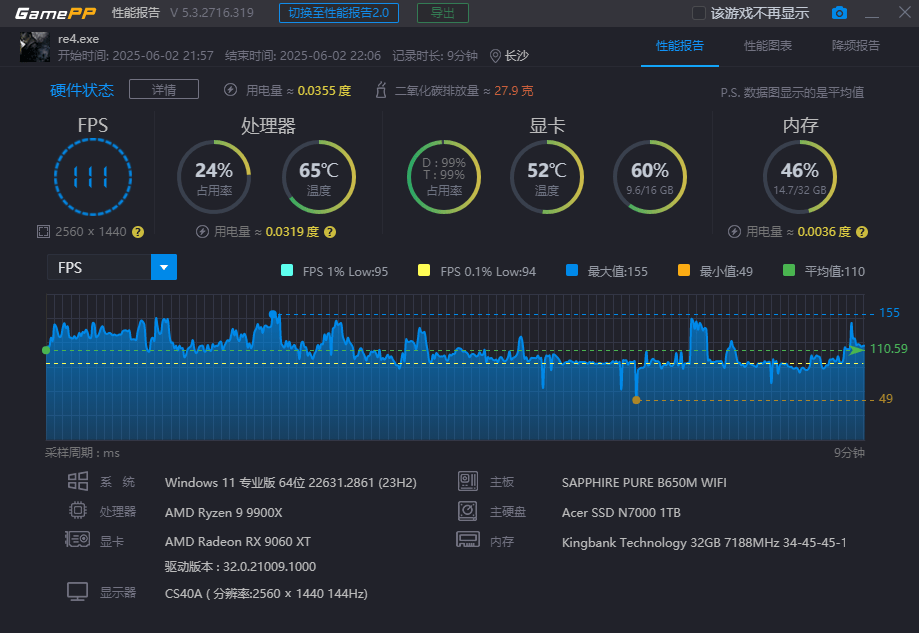
Task: Click the green average start marker on chart
Action: 46,350
